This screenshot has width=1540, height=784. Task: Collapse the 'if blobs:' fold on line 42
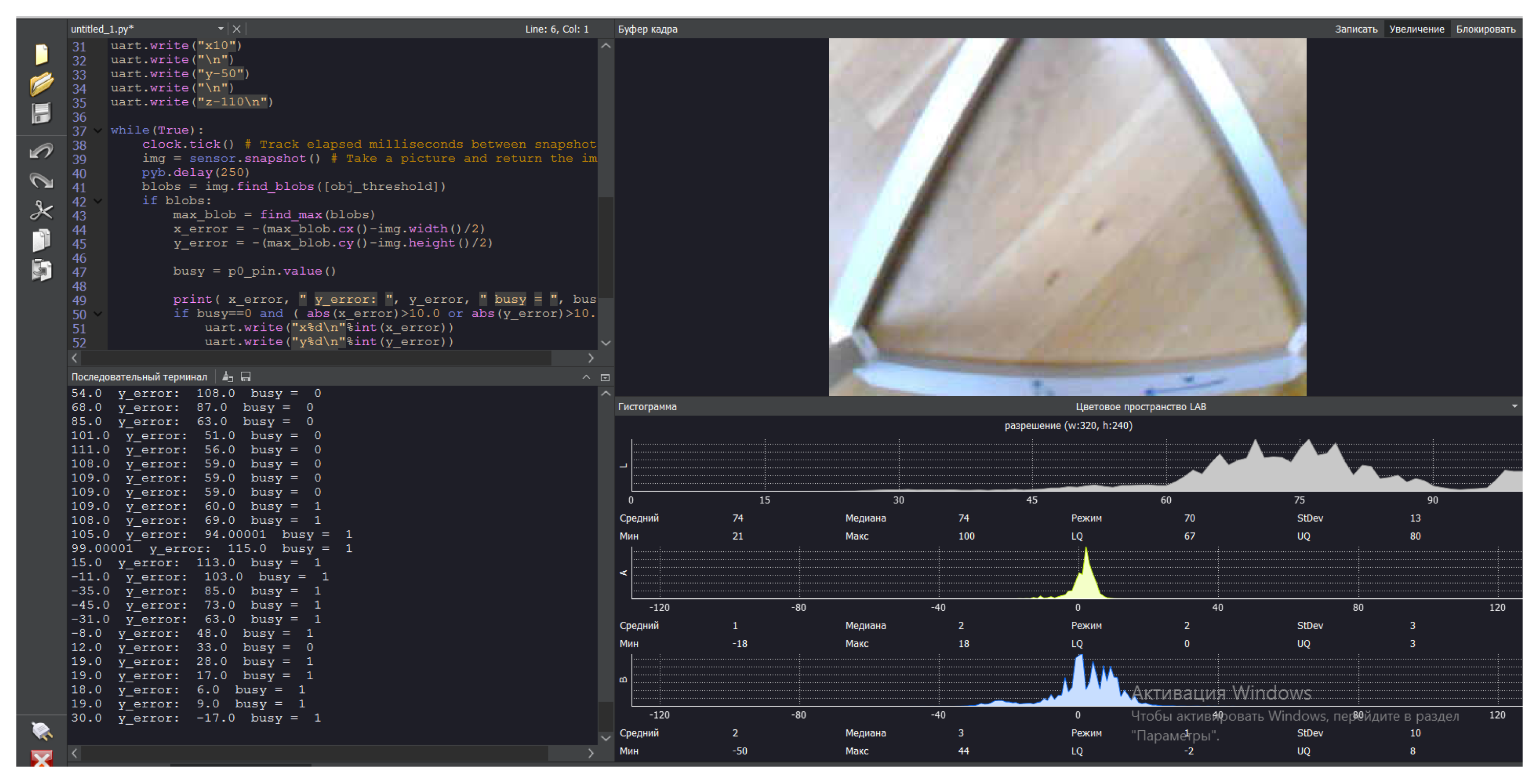click(98, 201)
